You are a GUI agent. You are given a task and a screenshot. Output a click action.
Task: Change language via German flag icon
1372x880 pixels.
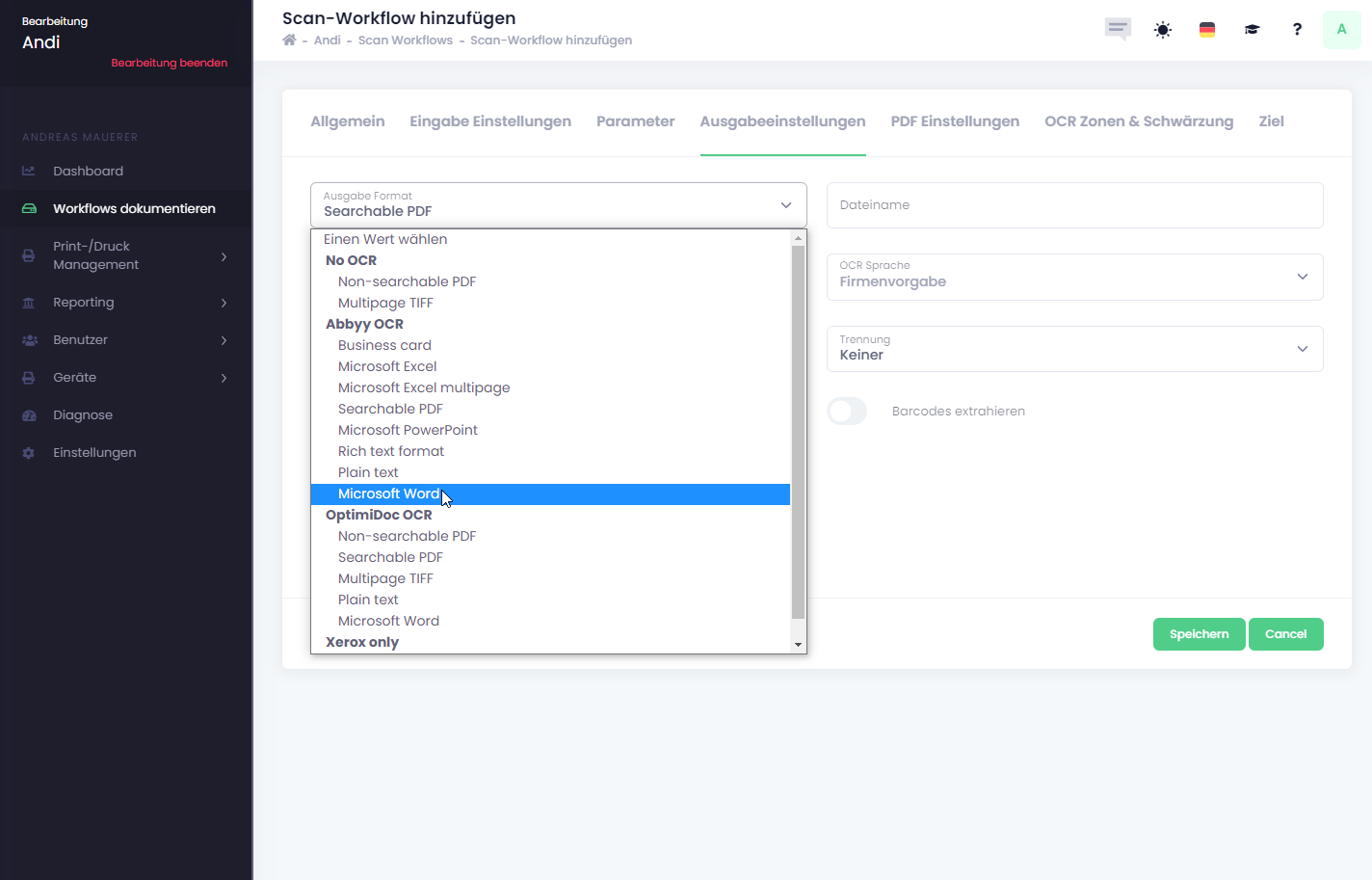tap(1207, 30)
